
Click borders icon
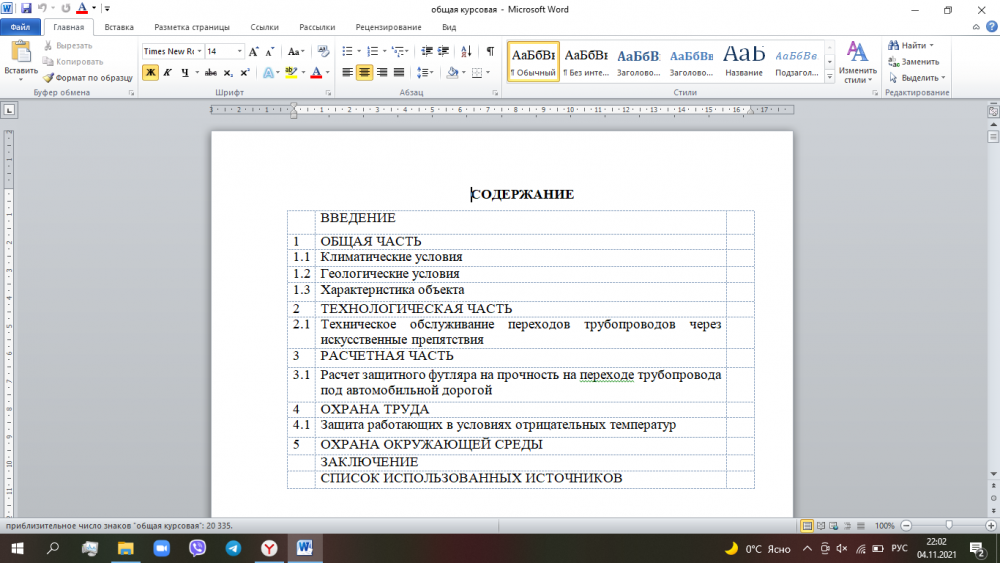pos(476,73)
